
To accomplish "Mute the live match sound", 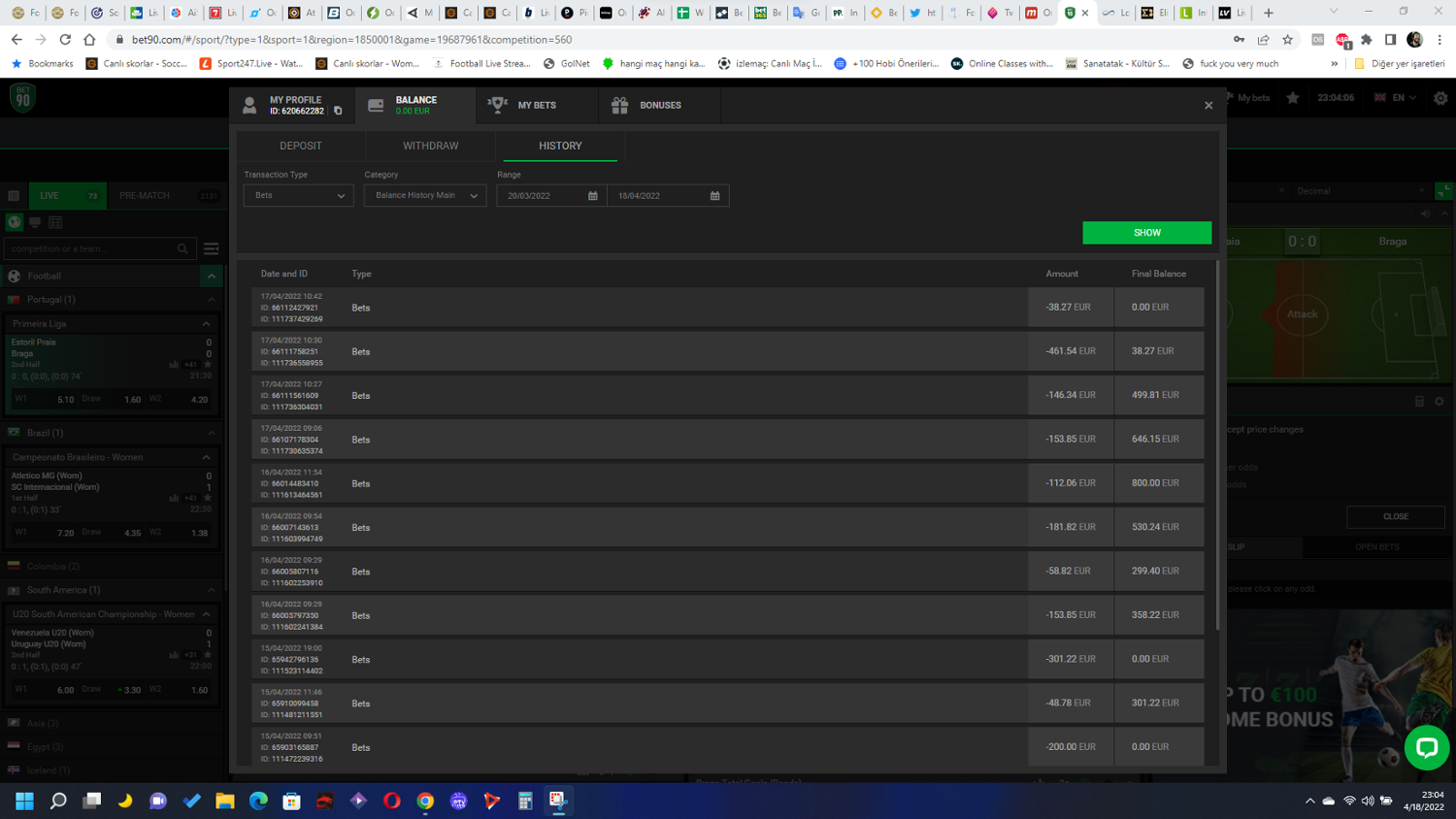I will pyautogui.click(x=1425, y=213).
